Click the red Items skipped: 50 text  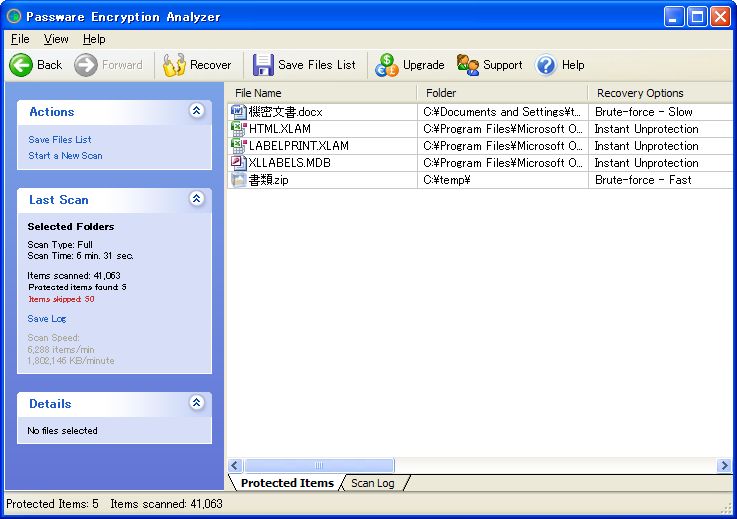pyautogui.click(x=61, y=299)
